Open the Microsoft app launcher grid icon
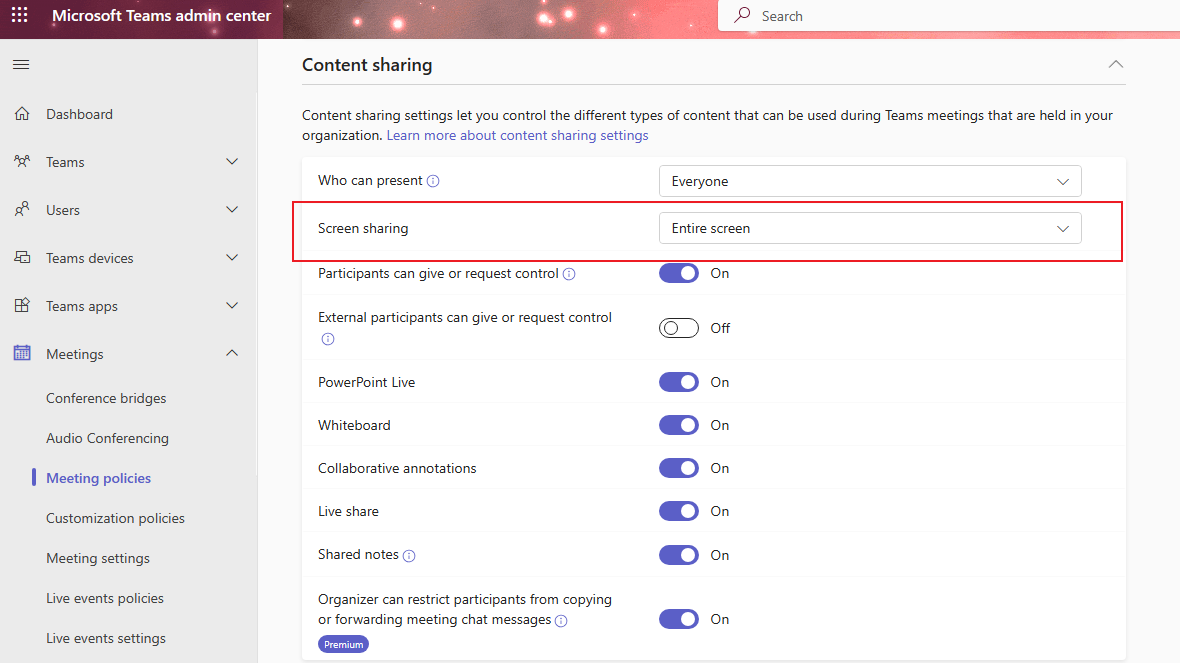The height and width of the screenshot is (663, 1180). click(x=19, y=16)
